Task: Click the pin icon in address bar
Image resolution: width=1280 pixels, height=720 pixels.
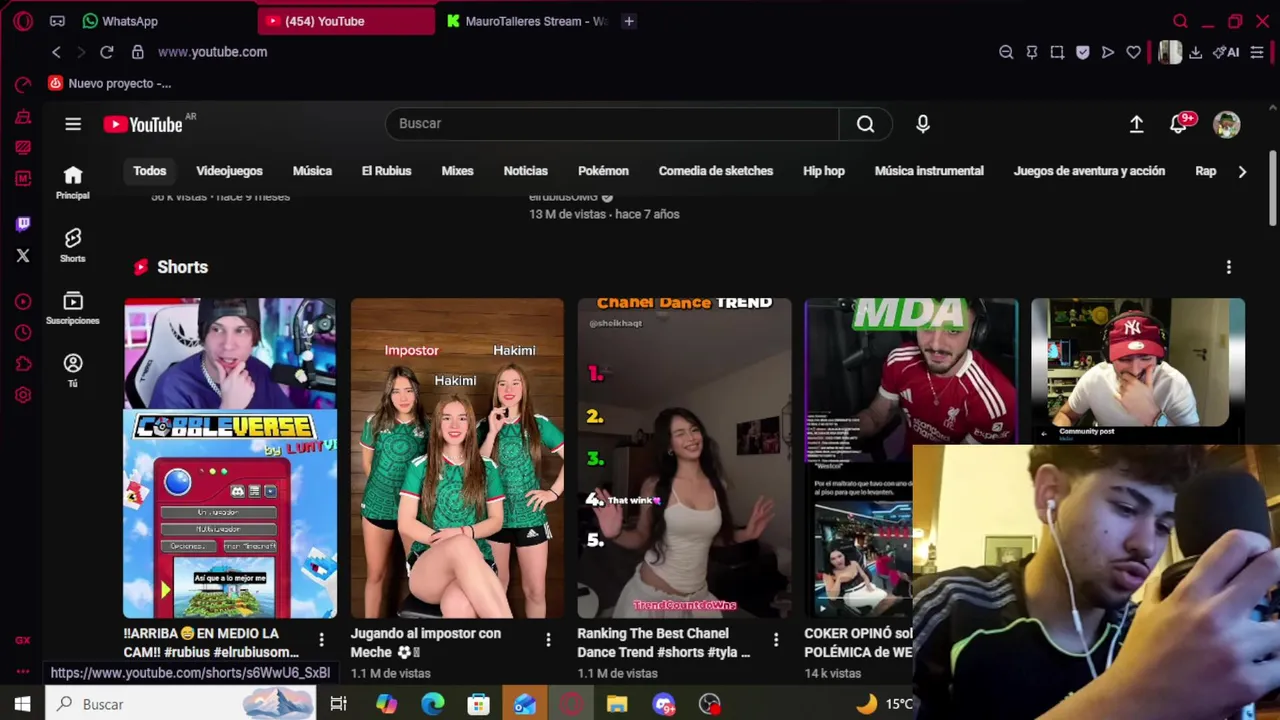Action: [x=1032, y=52]
